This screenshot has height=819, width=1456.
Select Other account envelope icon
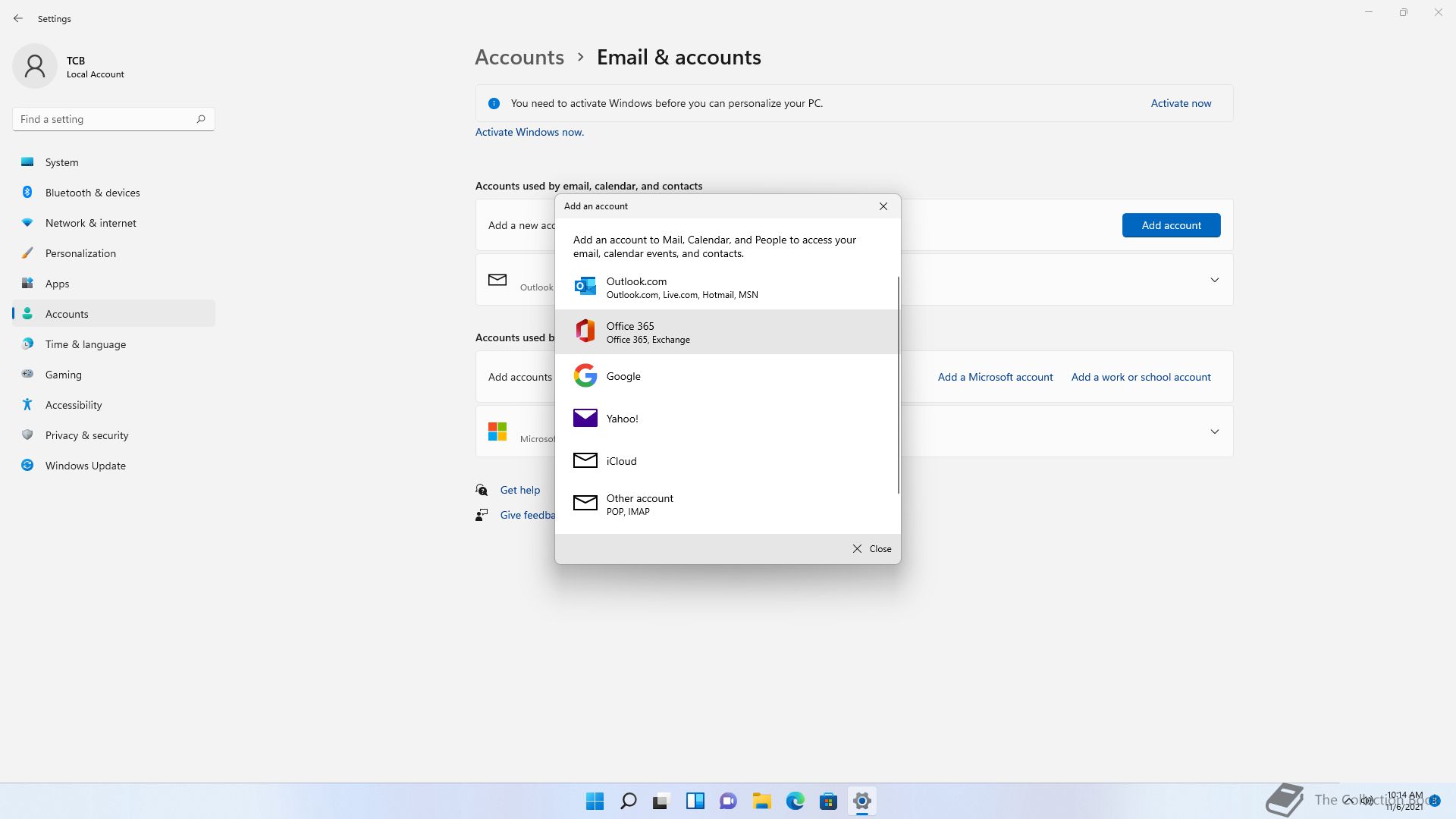click(585, 503)
